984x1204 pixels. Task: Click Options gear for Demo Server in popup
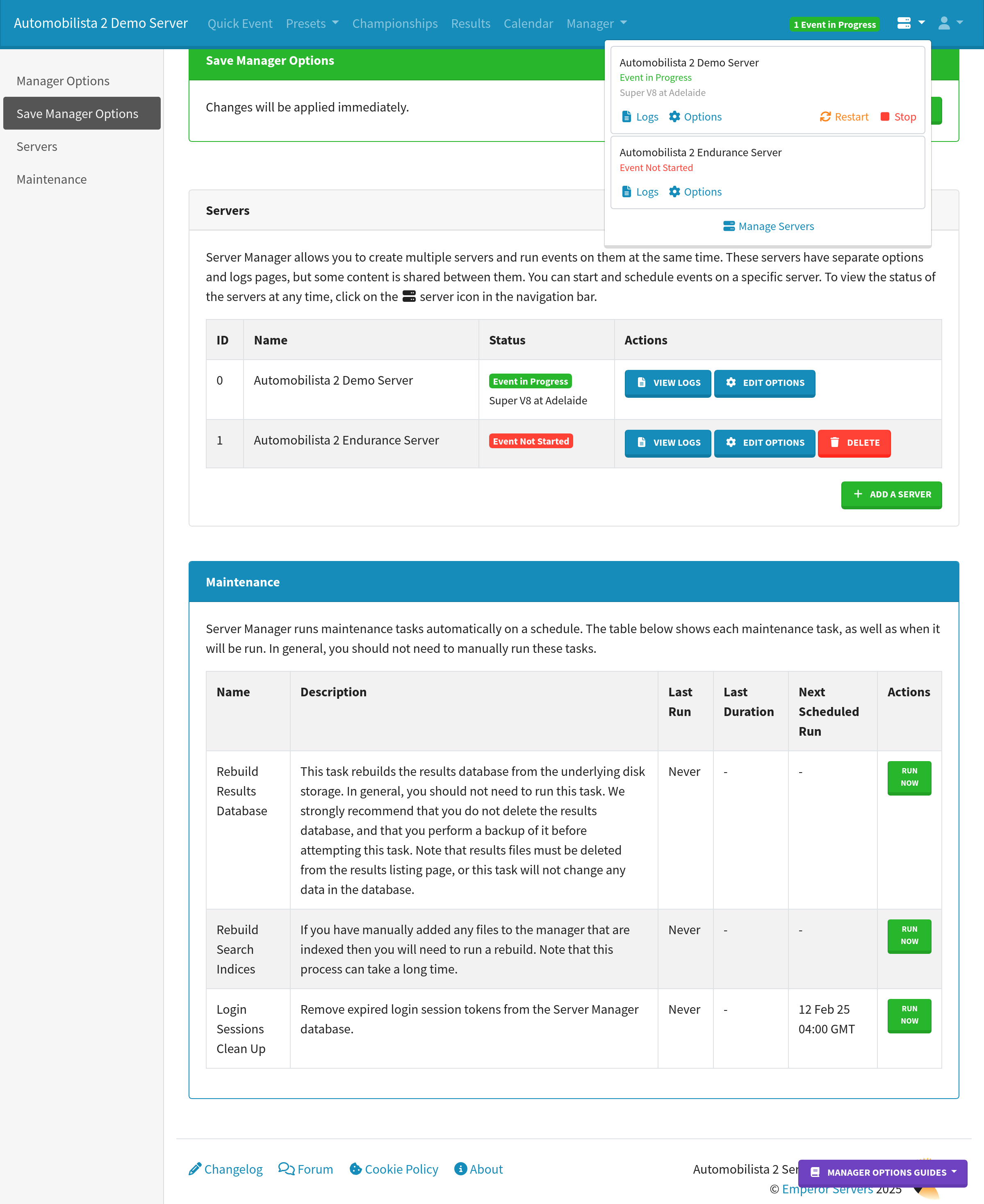(674, 117)
